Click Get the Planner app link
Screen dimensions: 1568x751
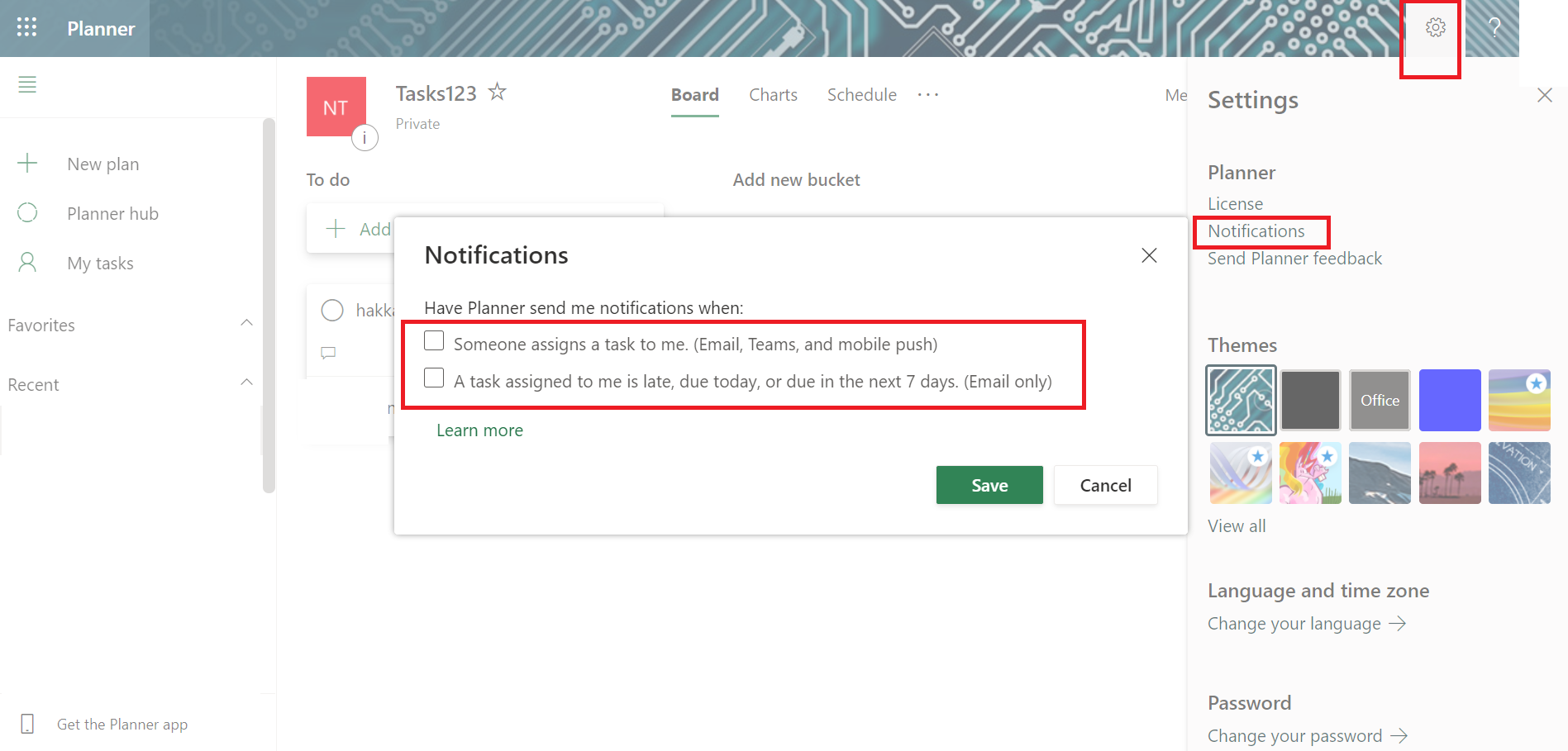point(122,725)
